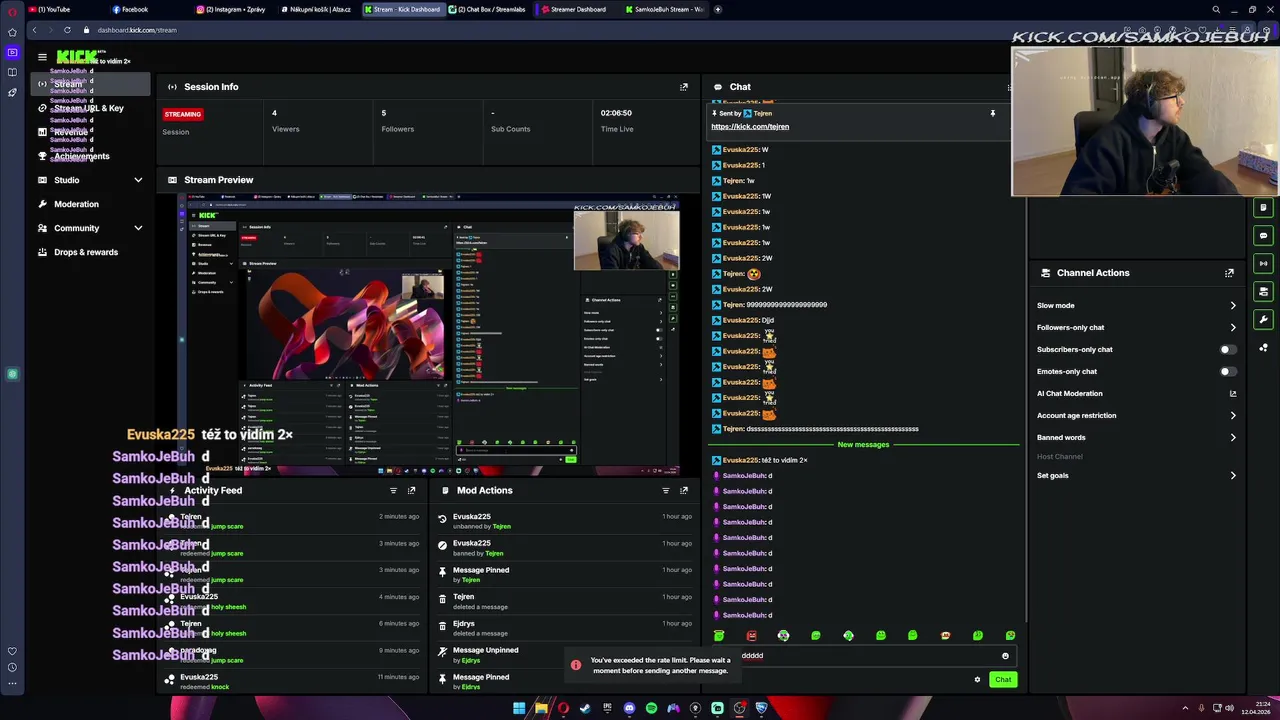Show hidden system tray icons
Image resolution: width=1280 pixels, height=720 pixels.
coord(1186,709)
